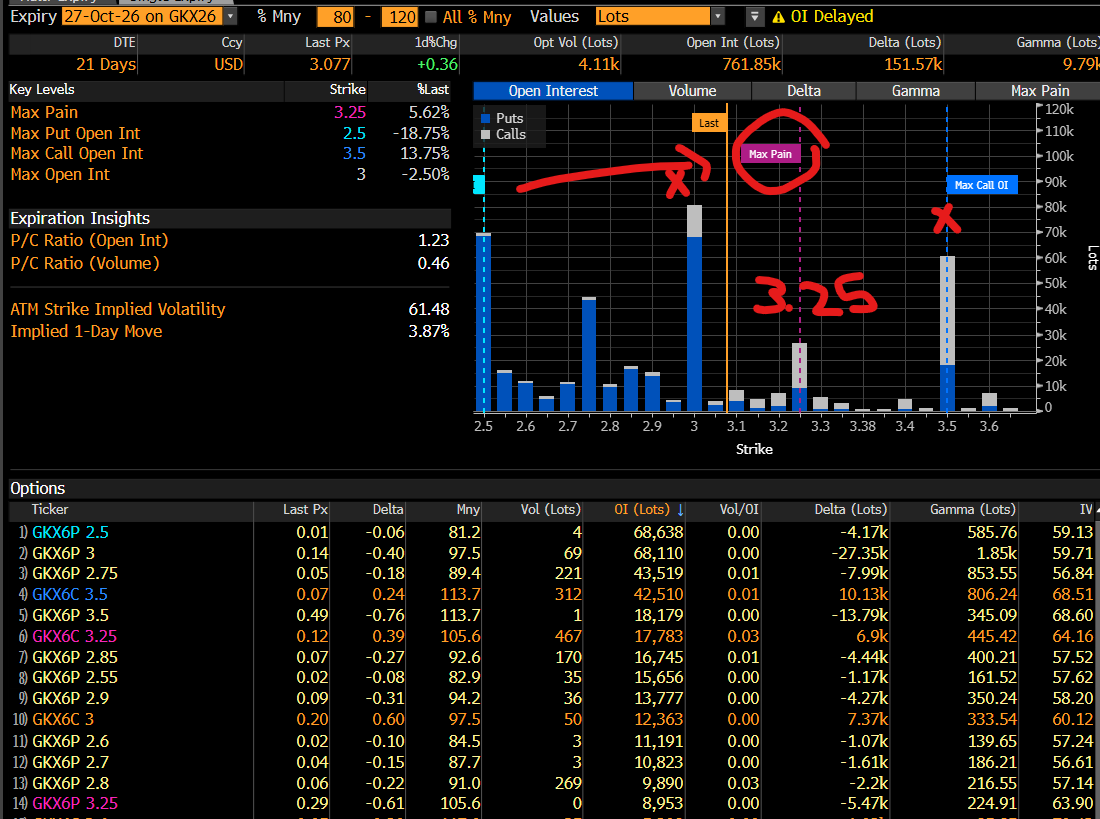Click the Expiry field showing 27-Oct-26 on GKX26
This screenshot has width=1100, height=819.
142,17
